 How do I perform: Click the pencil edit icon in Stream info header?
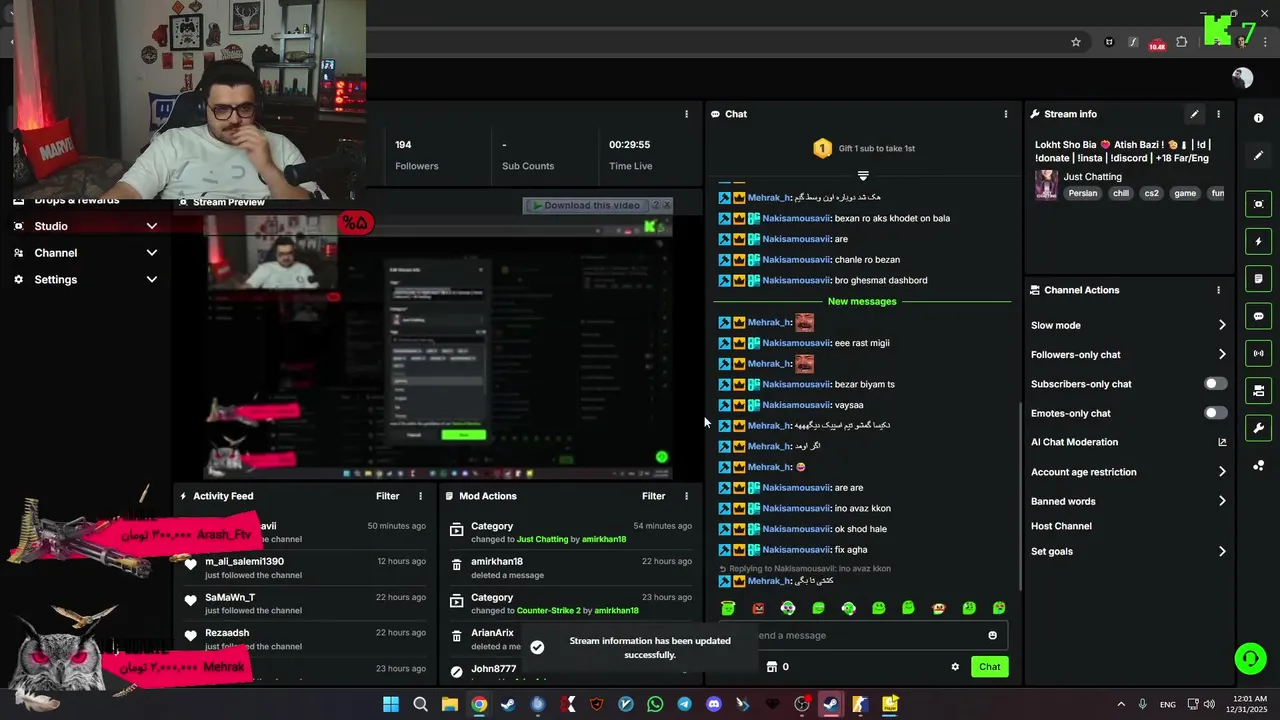(x=1194, y=114)
